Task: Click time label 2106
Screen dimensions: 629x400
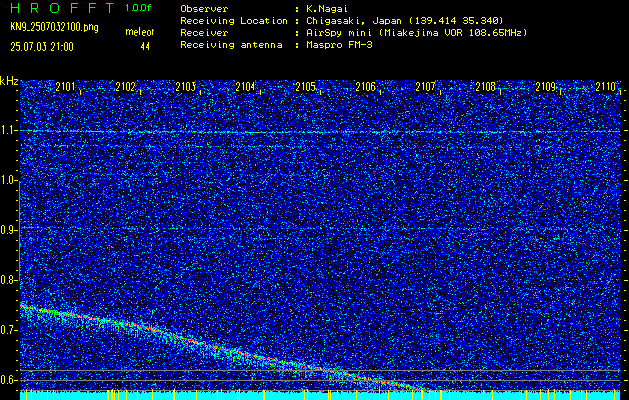Action: [365, 87]
